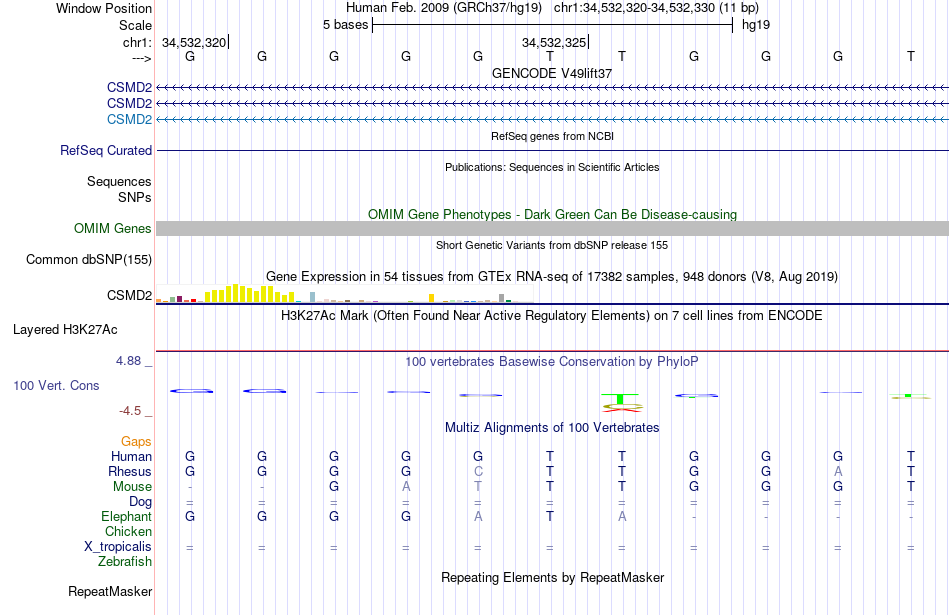
Task: Click the 34,532,325 position marker
Action: coord(554,42)
